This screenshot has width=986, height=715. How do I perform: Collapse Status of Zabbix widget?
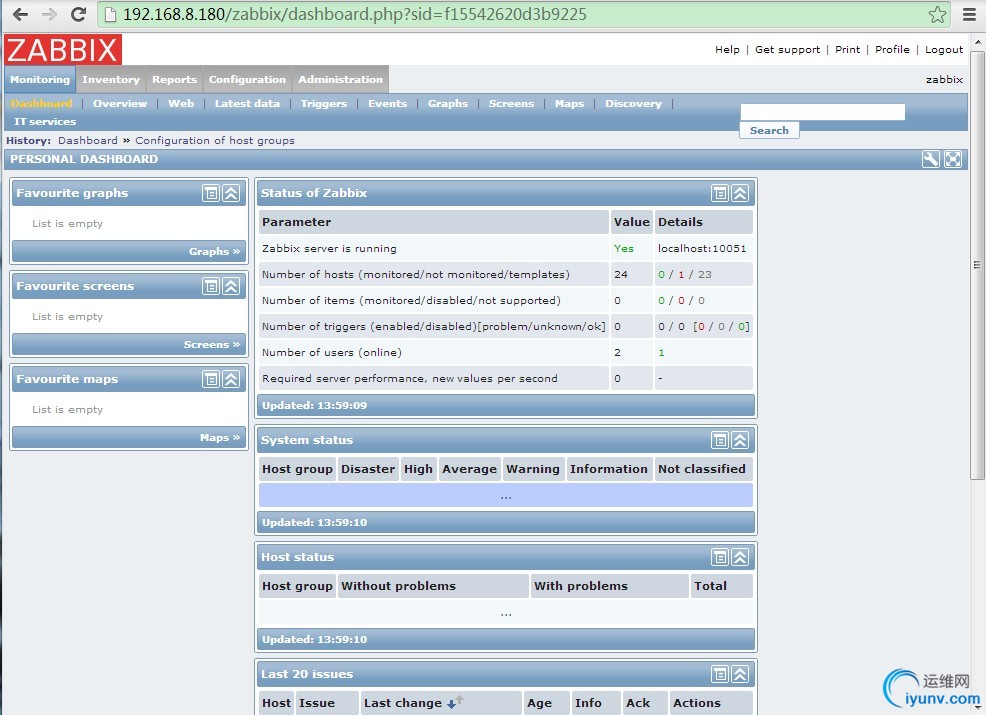pyautogui.click(x=740, y=193)
